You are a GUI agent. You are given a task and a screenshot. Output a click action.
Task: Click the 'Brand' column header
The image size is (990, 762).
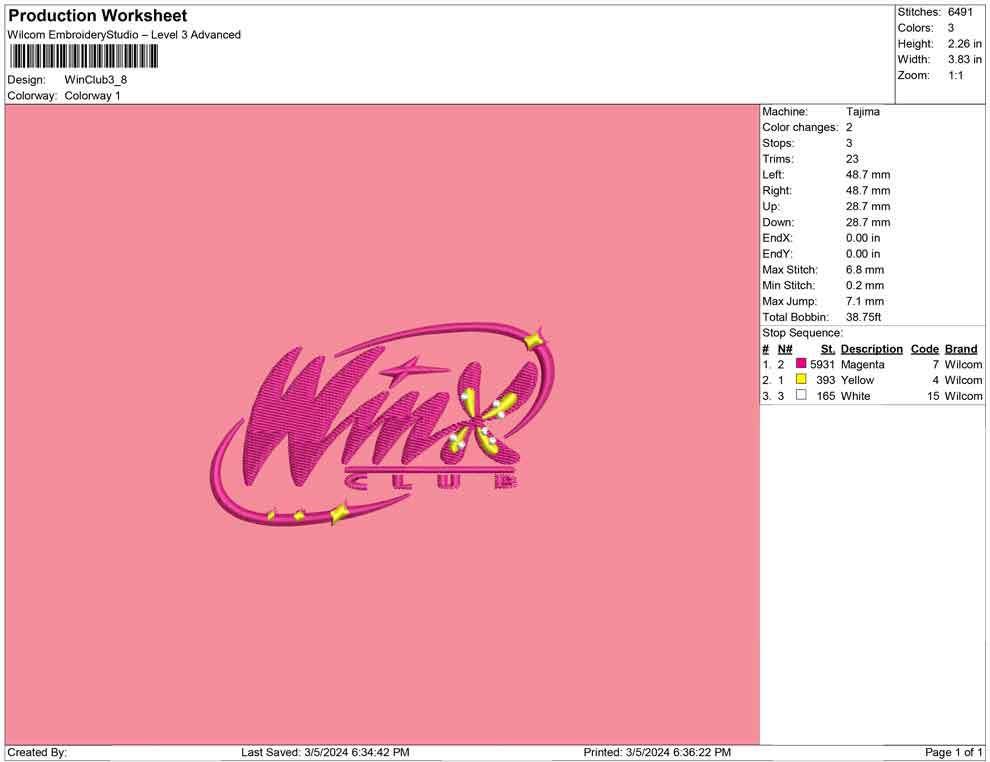tap(961, 349)
